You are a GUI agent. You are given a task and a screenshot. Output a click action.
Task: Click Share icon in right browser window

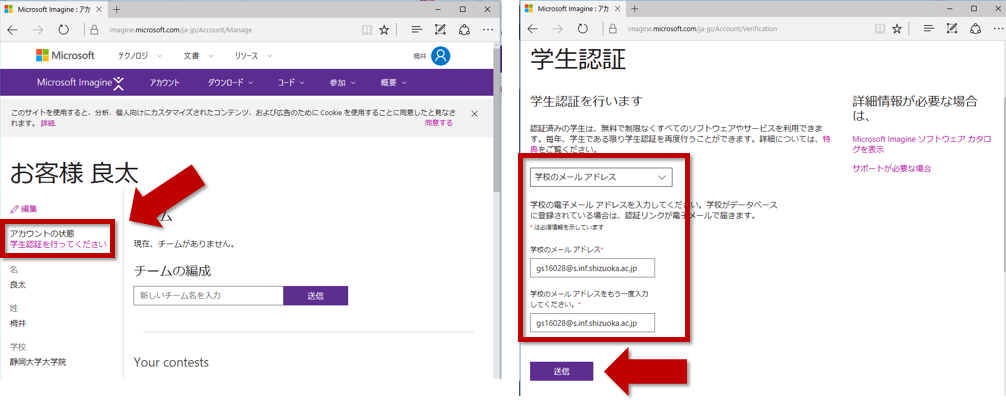click(976, 29)
